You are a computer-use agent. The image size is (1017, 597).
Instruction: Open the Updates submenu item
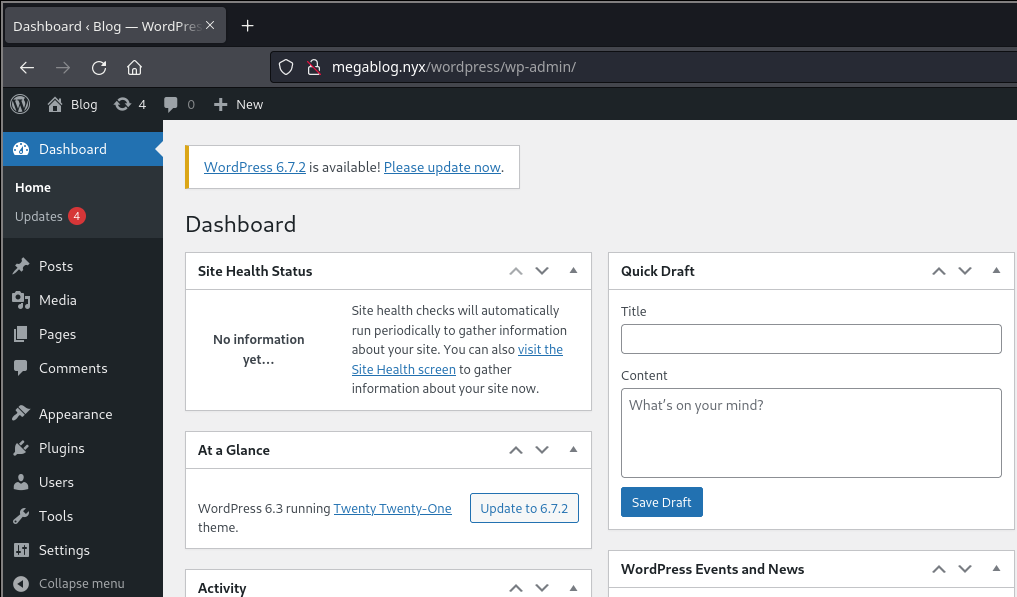tap(39, 216)
